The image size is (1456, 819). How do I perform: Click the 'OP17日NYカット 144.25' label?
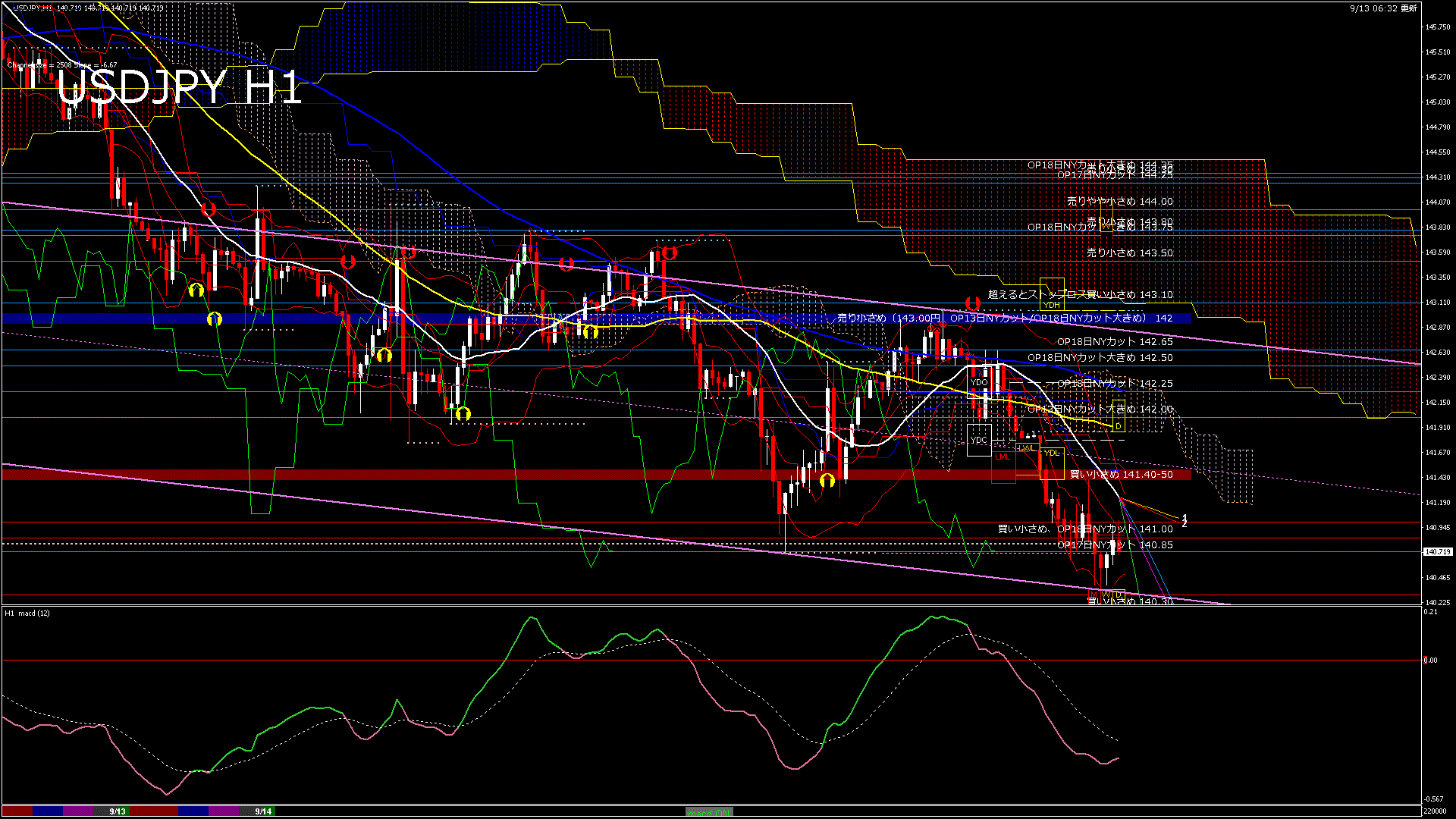(1116, 175)
